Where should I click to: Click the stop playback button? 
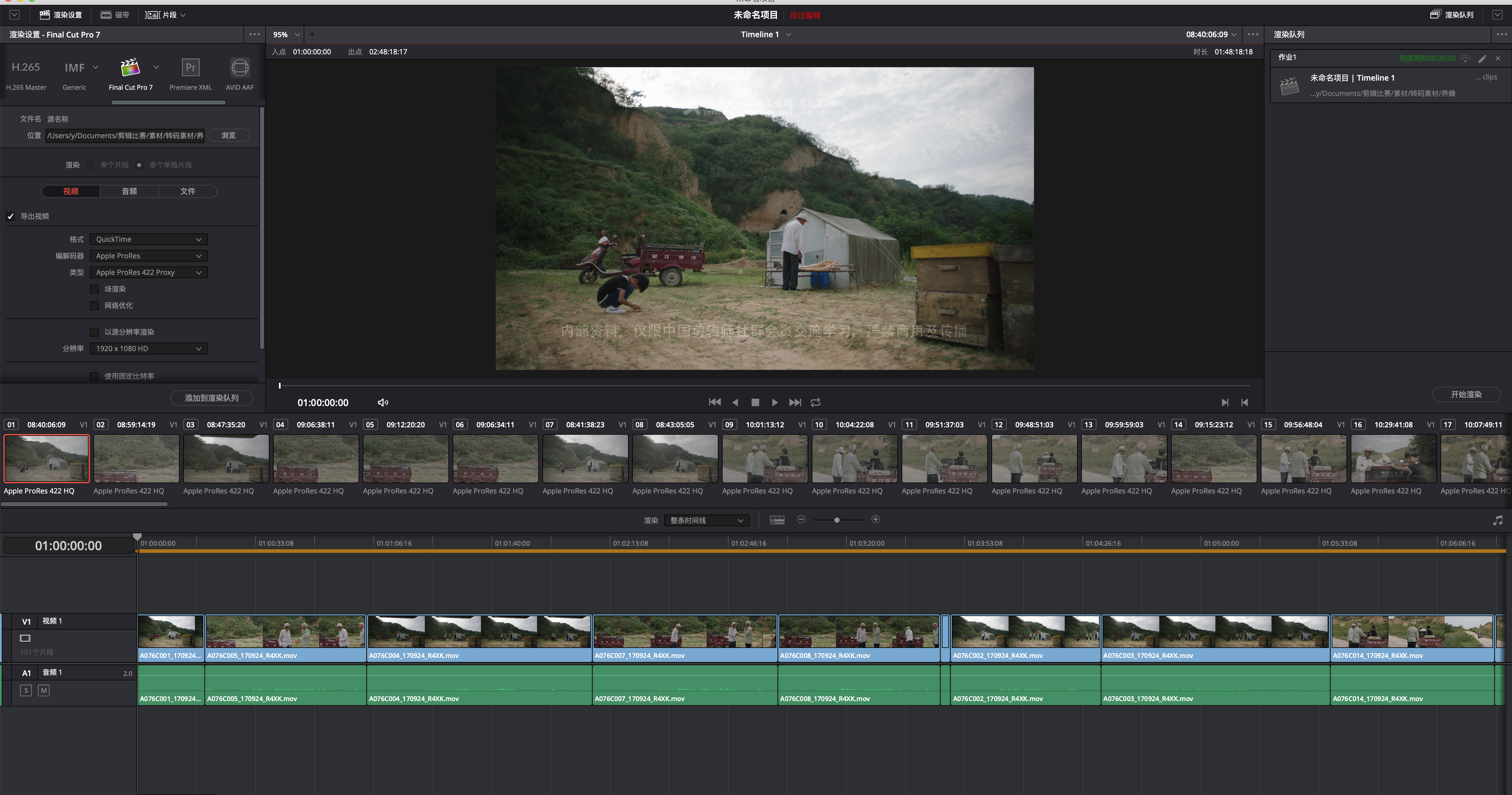click(755, 403)
